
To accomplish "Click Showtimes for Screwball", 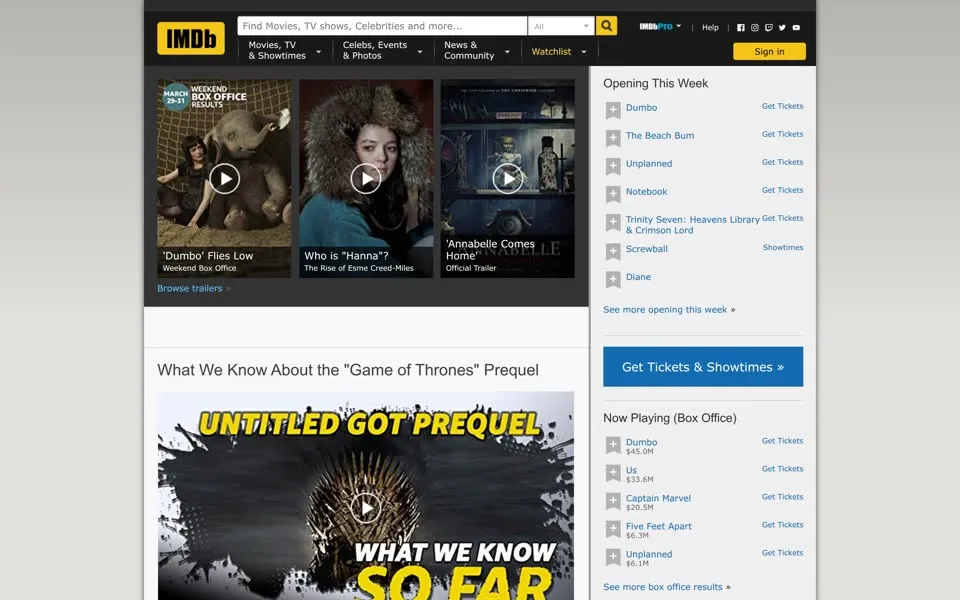I will (x=782, y=247).
